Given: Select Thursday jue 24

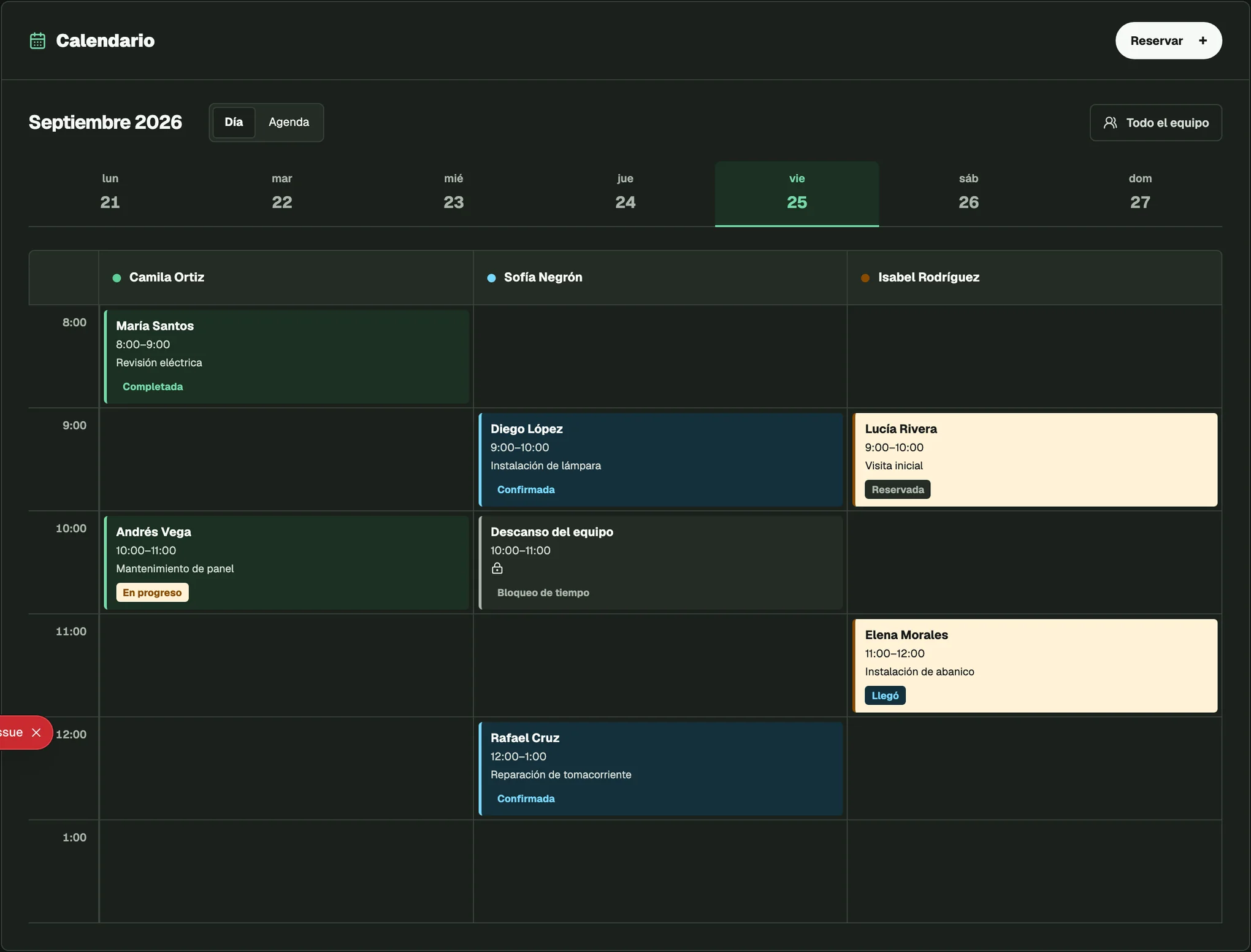Looking at the screenshot, I should coord(625,194).
